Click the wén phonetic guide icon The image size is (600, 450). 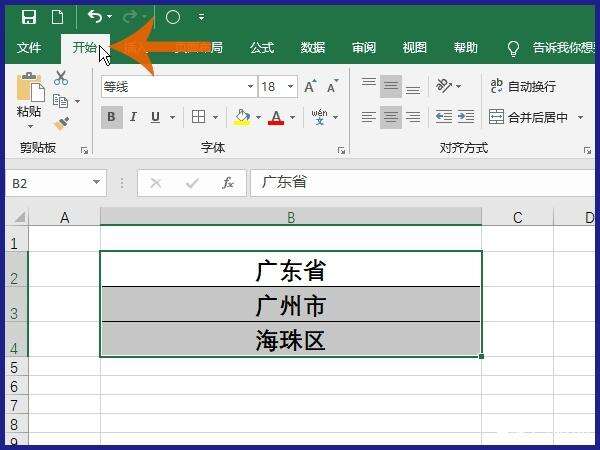point(320,117)
